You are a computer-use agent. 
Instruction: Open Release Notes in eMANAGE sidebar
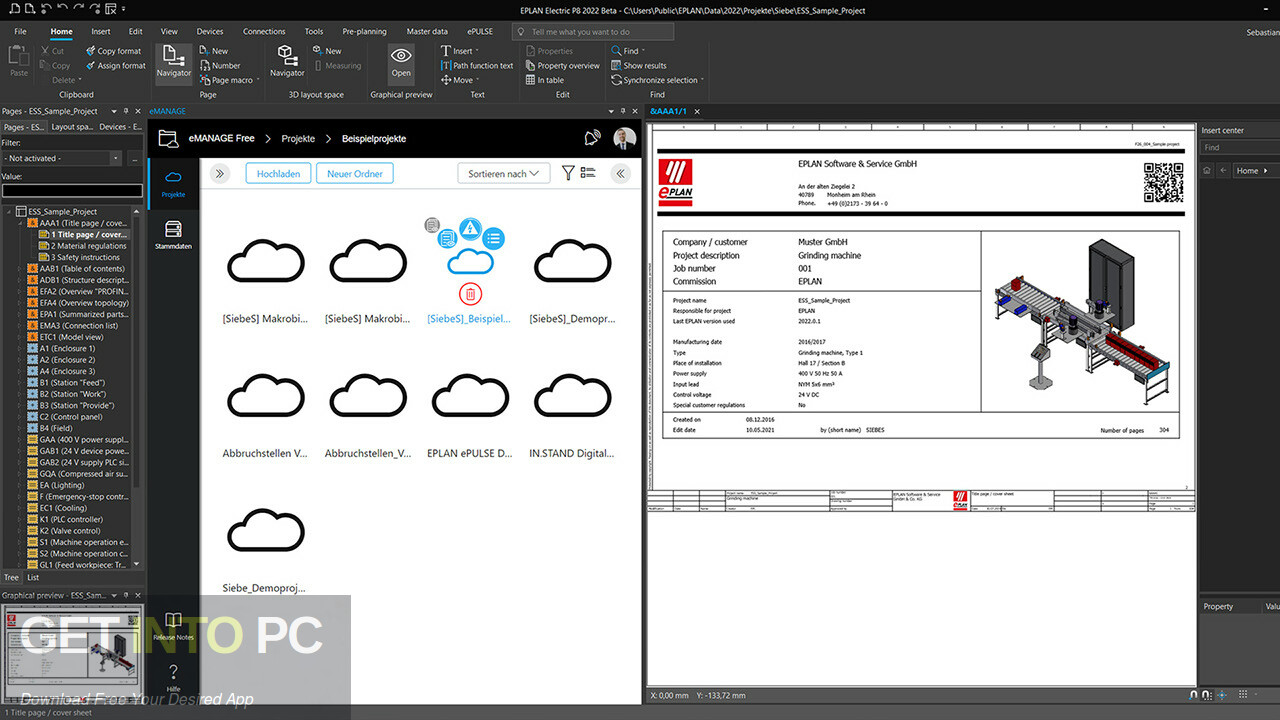pos(173,626)
